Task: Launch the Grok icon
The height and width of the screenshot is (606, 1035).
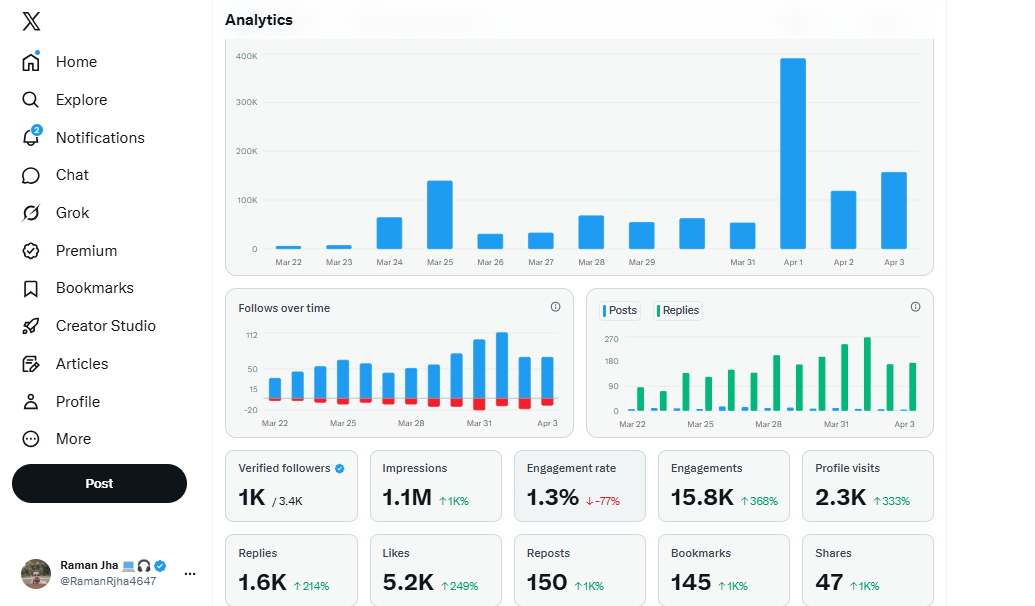Action: pyautogui.click(x=30, y=213)
